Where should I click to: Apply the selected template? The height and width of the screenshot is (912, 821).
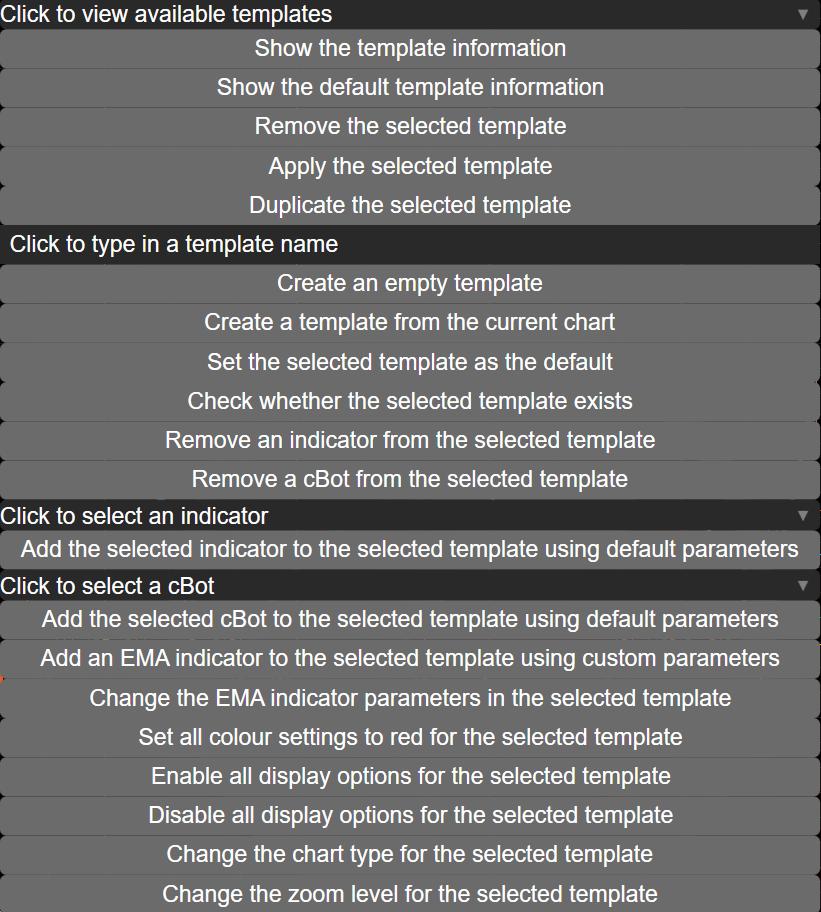click(x=410, y=166)
